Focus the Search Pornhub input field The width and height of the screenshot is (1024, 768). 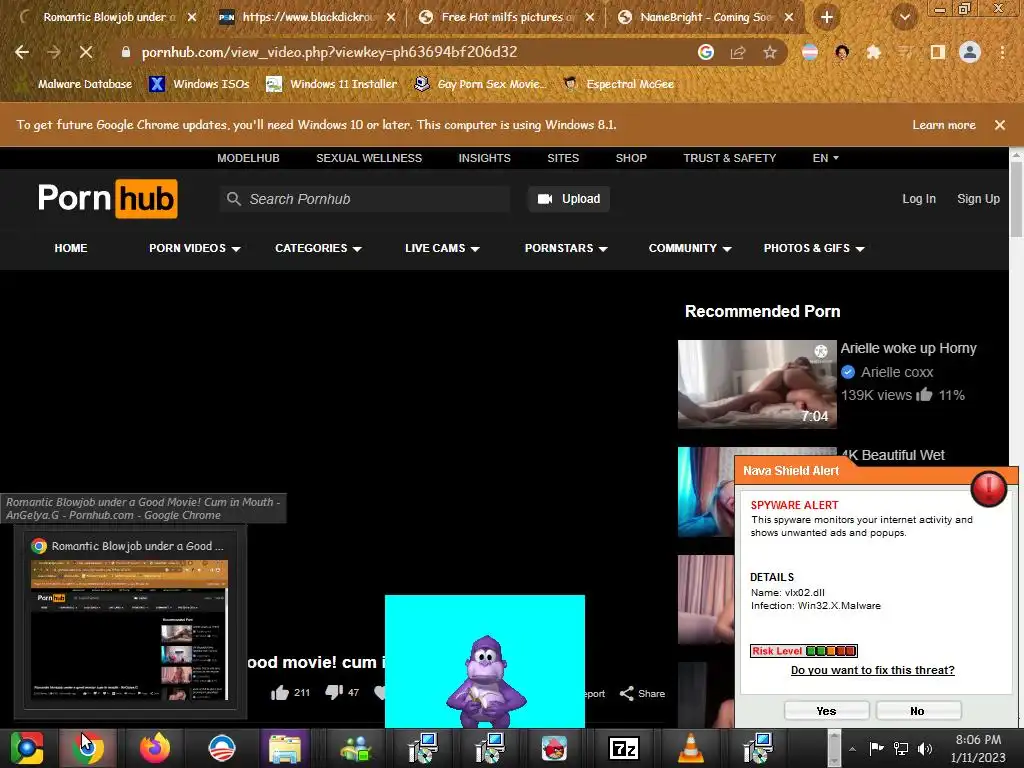coord(364,199)
